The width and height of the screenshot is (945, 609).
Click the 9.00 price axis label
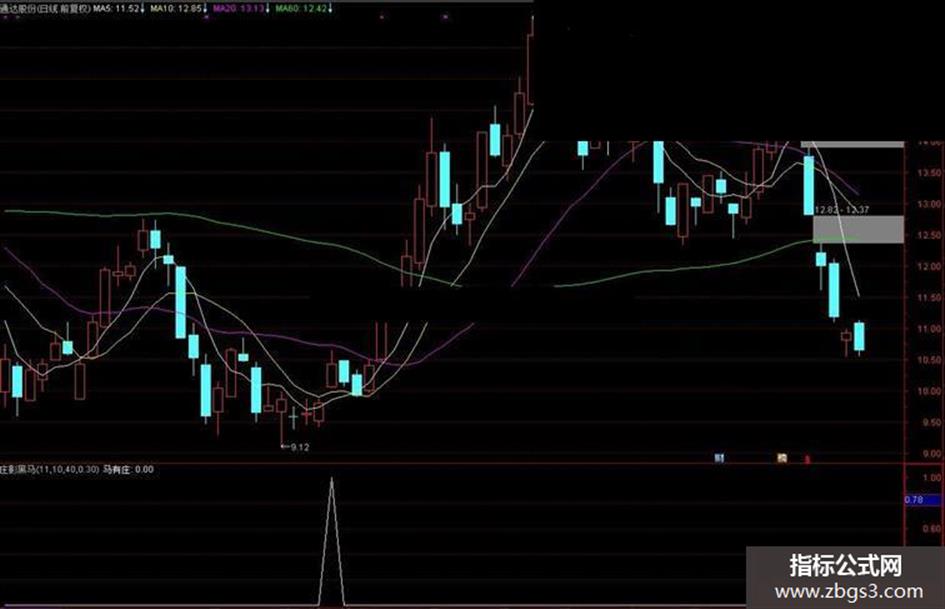(931, 453)
